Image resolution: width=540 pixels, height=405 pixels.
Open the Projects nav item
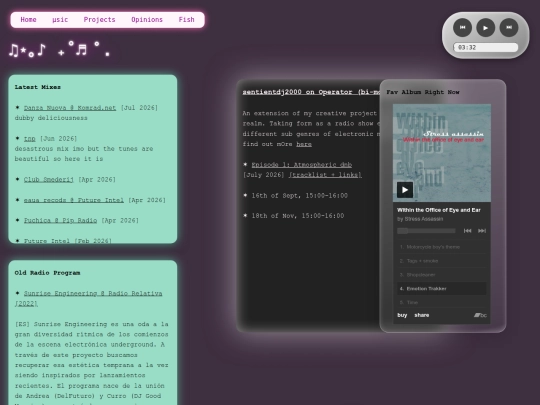point(99,20)
